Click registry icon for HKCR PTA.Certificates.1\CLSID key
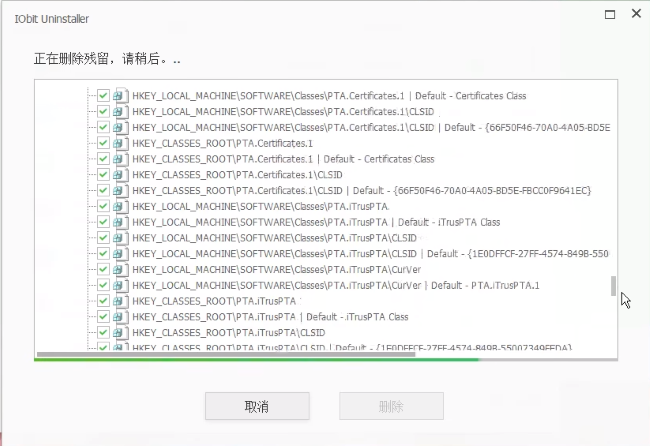650x446 pixels. (x=120, y=174)
